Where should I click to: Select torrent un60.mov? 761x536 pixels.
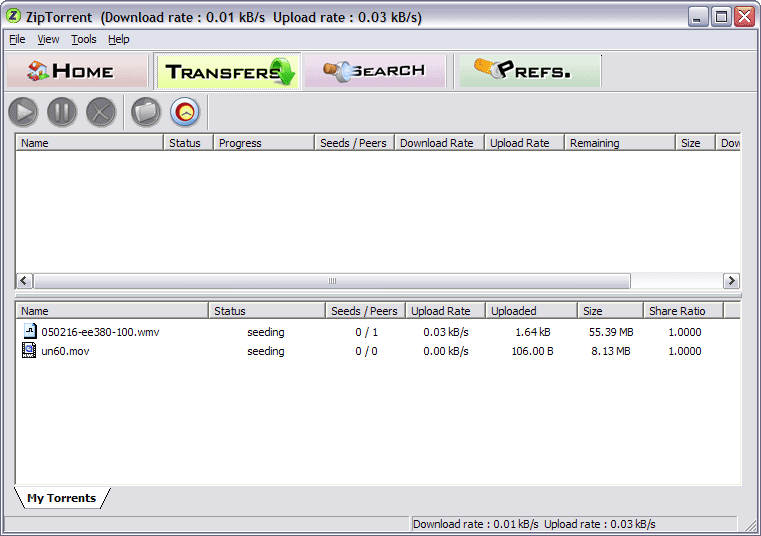point(65,351)
